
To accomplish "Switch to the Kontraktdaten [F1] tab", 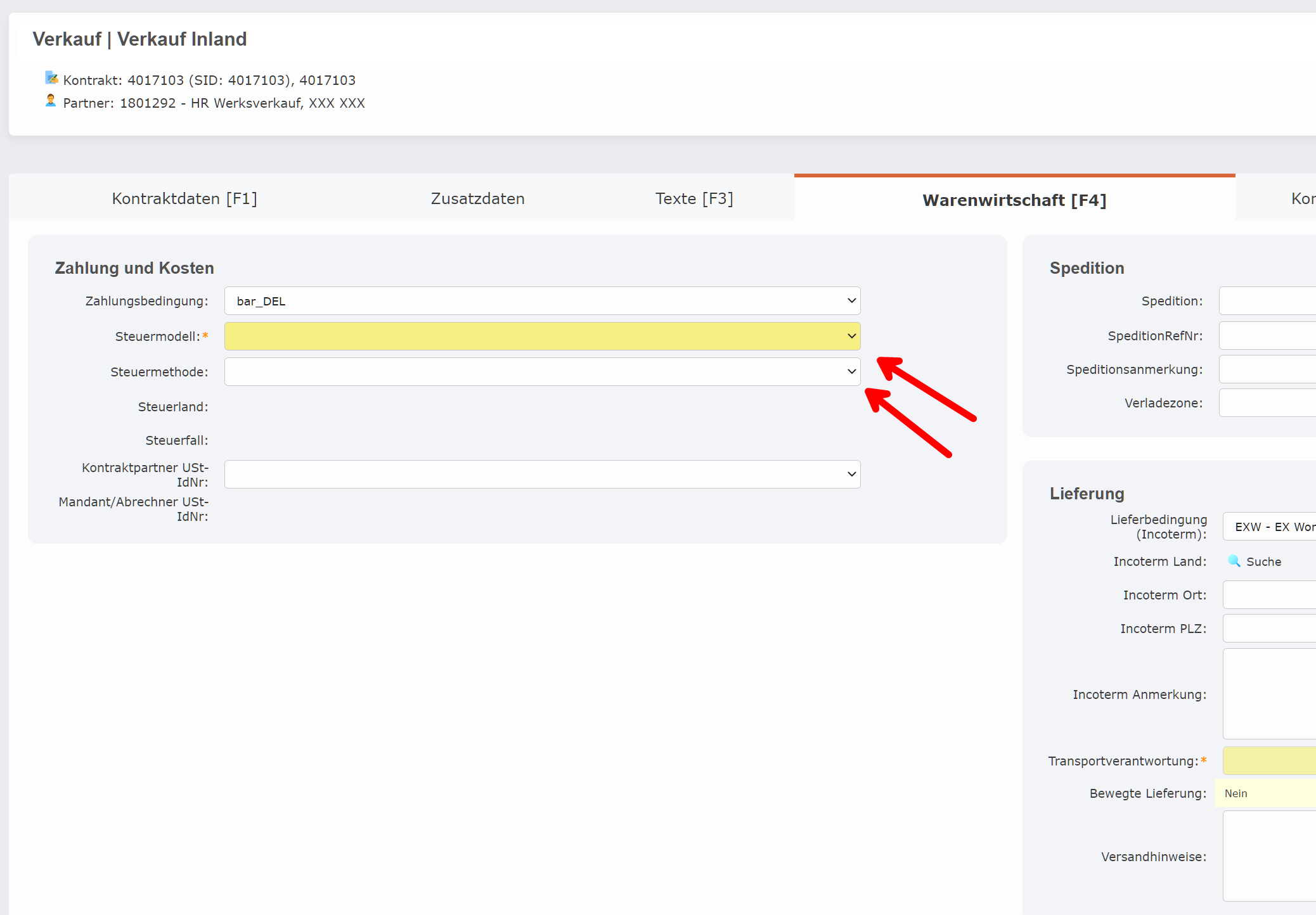I will [x=184, y=199].
